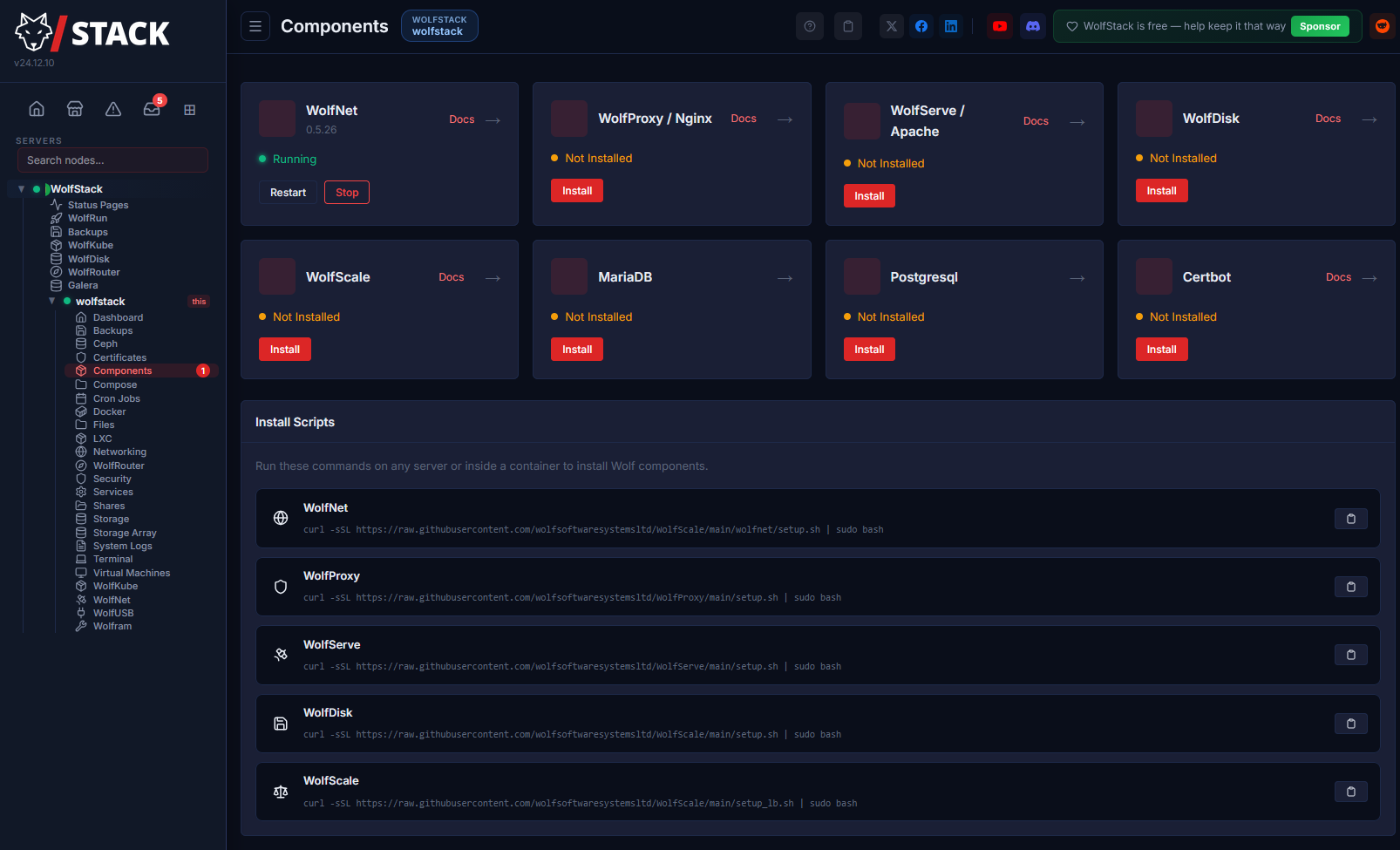Copy the WolfNet install command
Image resolution: width=1400 pixels, height=850 pixels.
click(1351, 519)
